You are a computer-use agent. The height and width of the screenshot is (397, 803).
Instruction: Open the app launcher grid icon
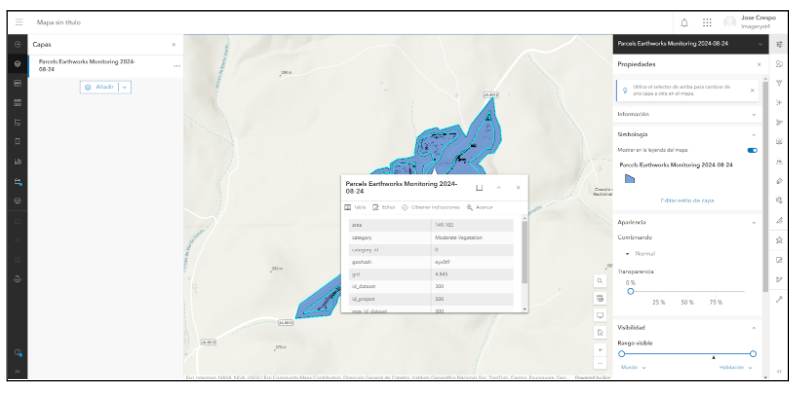tap(707, 23)
